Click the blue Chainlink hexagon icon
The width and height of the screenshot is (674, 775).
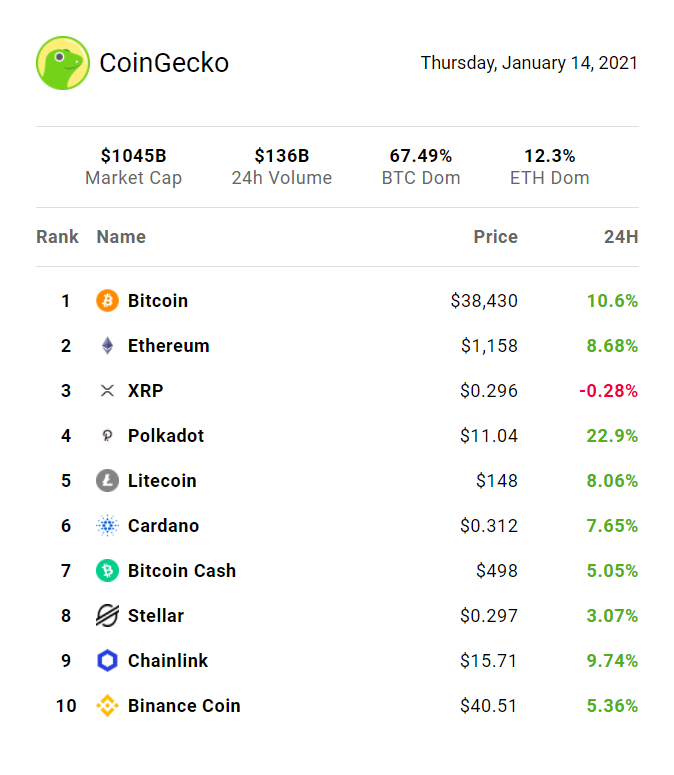107,661
